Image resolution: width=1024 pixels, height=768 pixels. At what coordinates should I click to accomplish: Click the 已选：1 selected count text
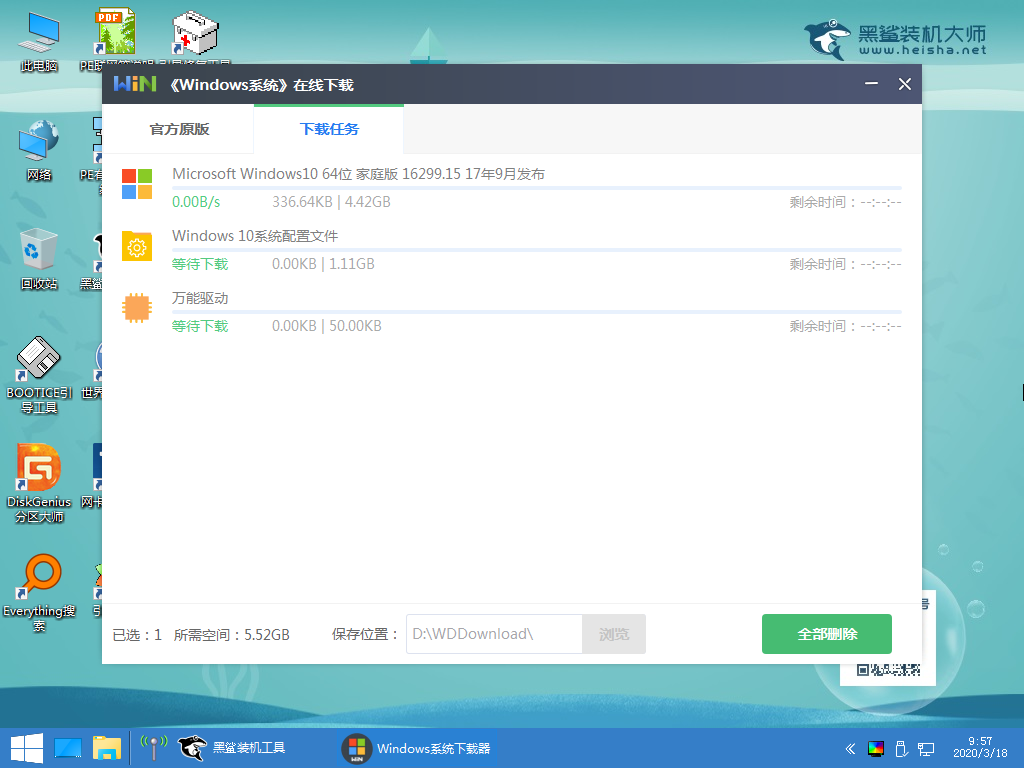click(137, 635)
